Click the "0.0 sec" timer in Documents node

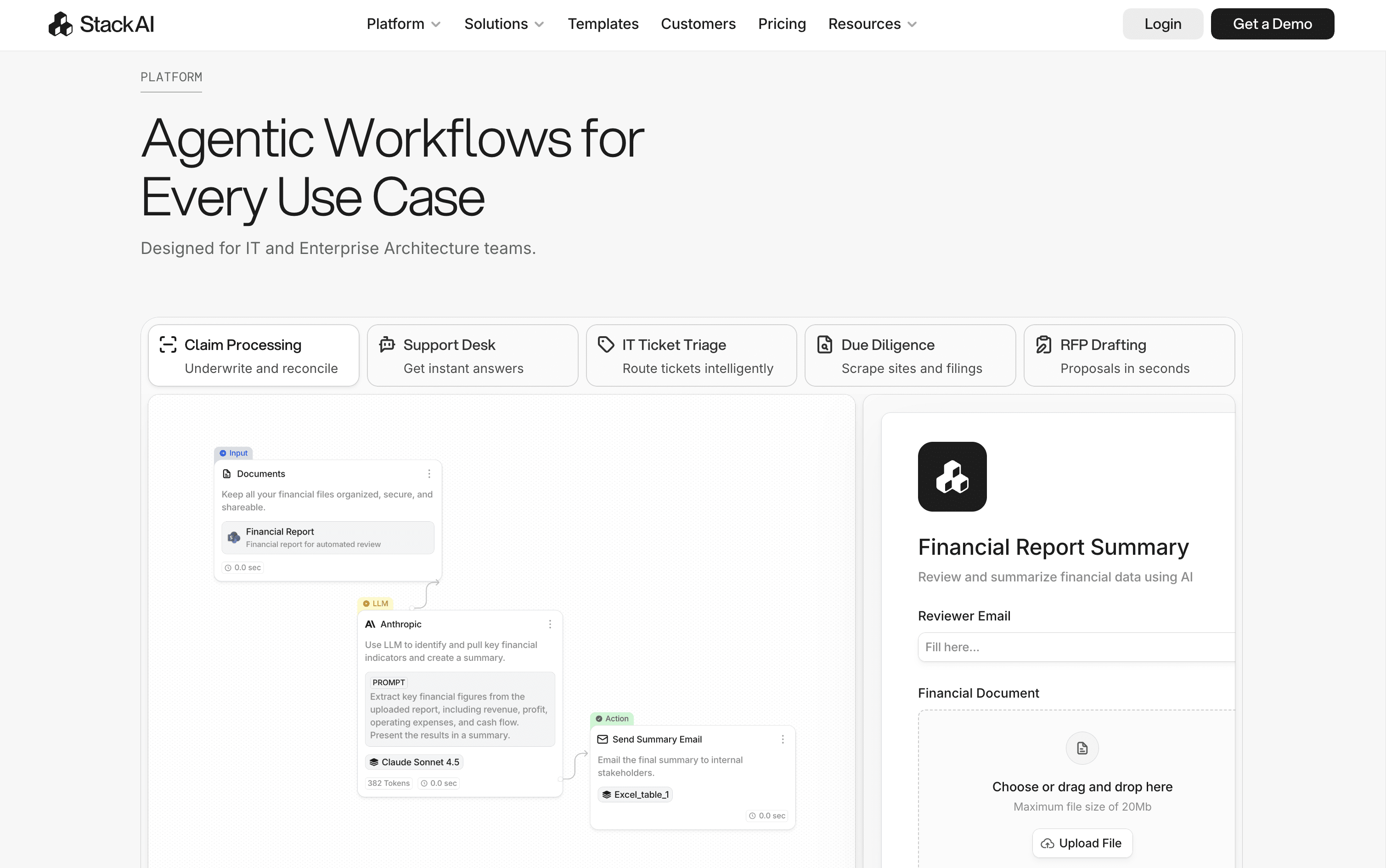click(x=242, y=568)
